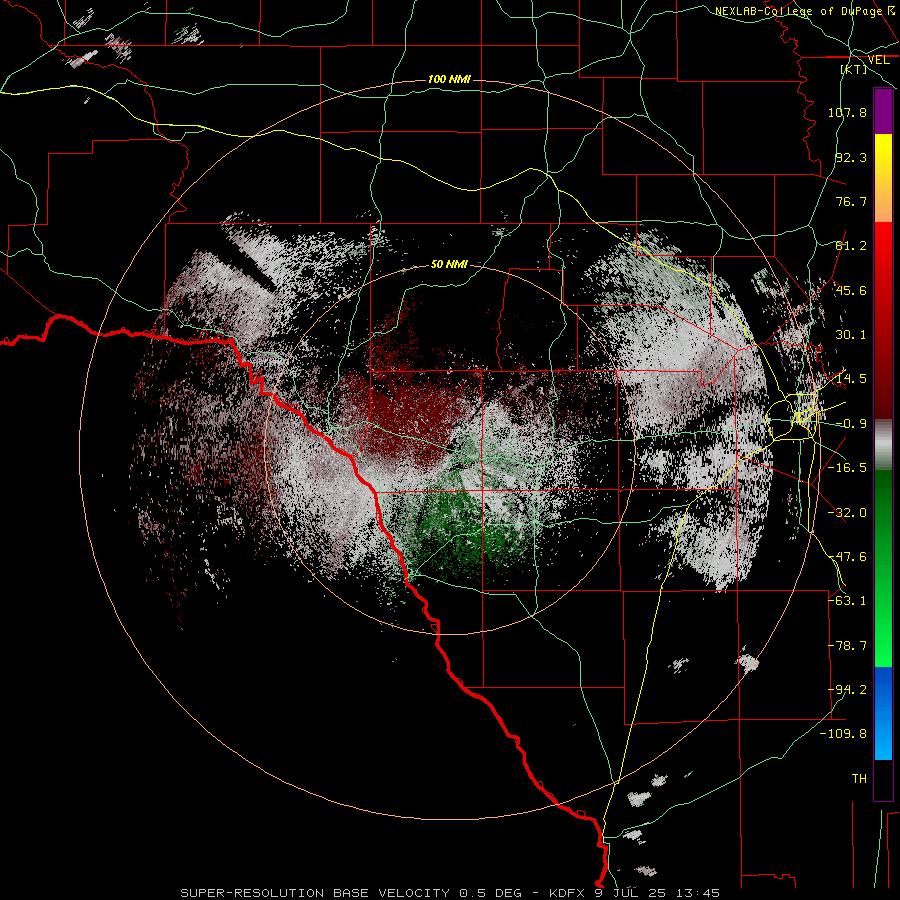Viewport: 900px width, 900px height.
Task: Click the blue segment of velocity color bar
Action: tap(883, 713)
